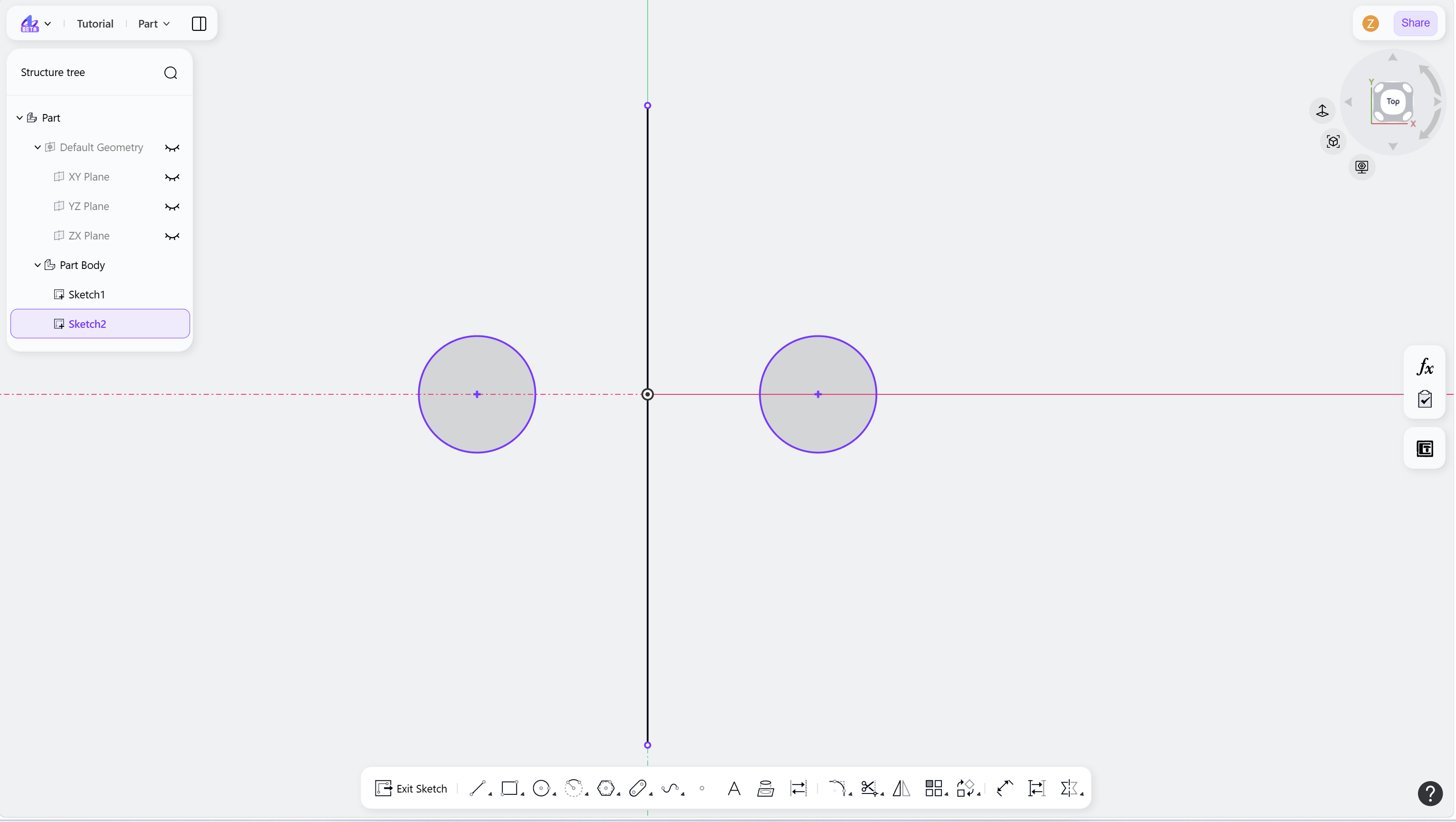
Task: Click the view normal-to-plane icon
Action: point(1322,110)
